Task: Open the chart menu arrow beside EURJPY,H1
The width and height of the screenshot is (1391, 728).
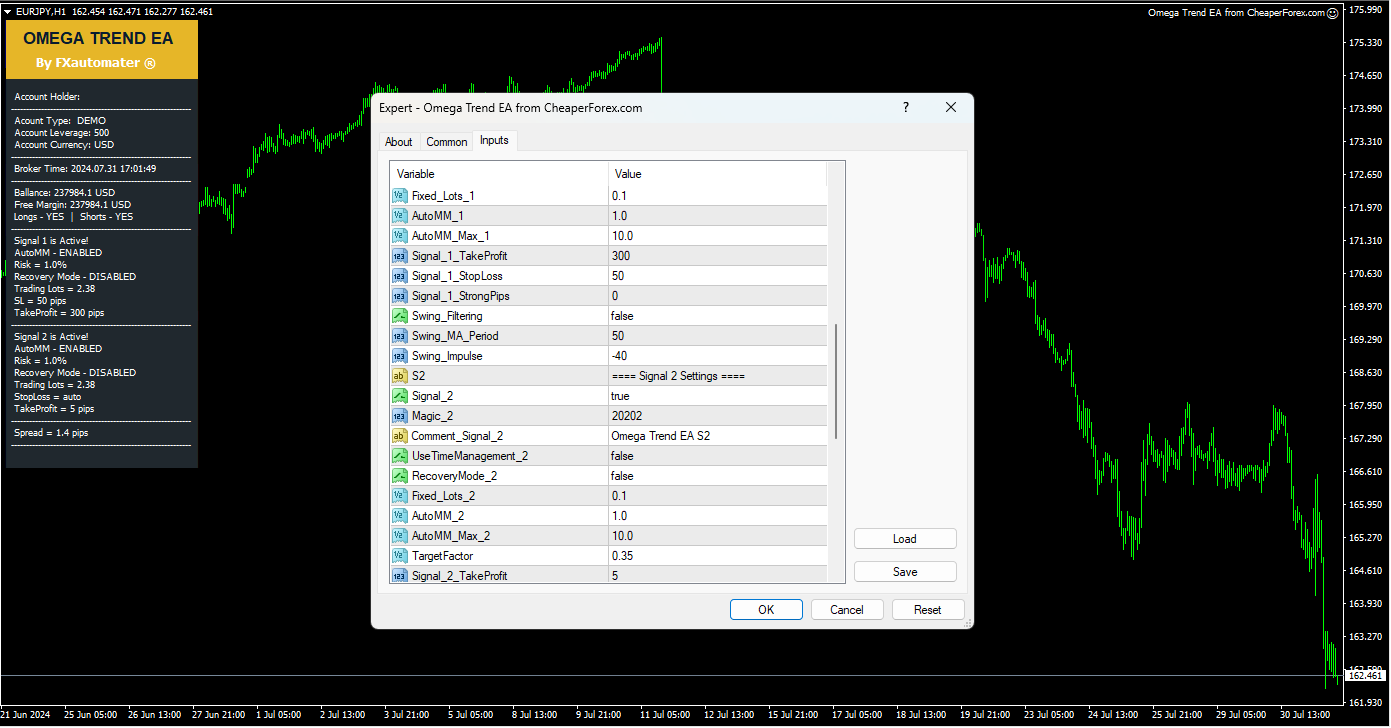Action: pyautogui.click(x=8, y=11)
